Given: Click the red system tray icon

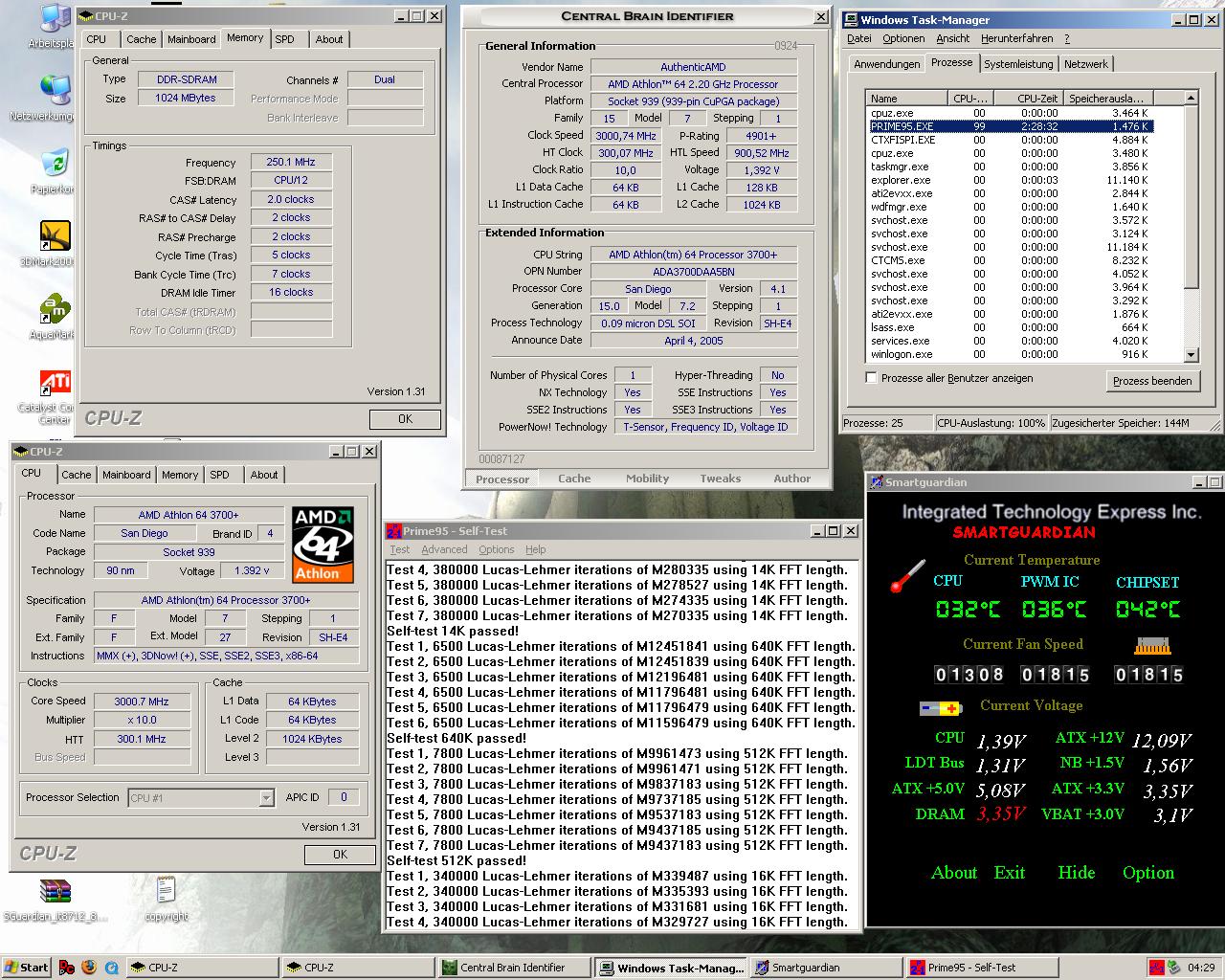Looking at the screenshot, I should click(x=1157, y=968).
